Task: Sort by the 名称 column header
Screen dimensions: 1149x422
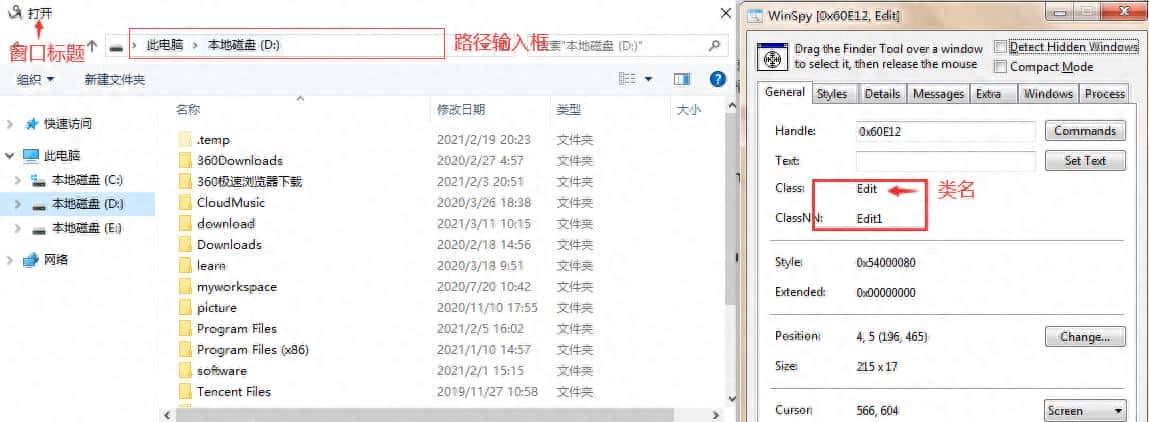Action: (x=188, y=110)
